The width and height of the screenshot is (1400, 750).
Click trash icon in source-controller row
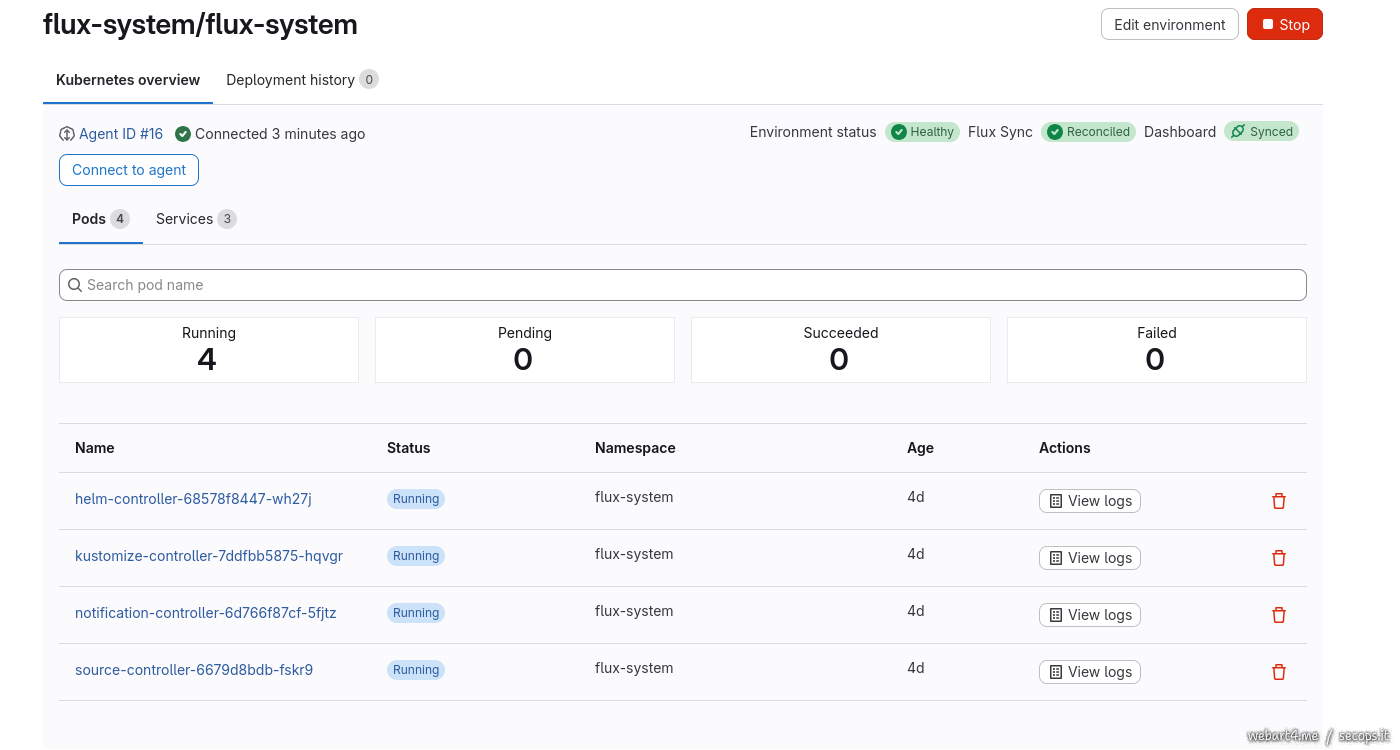tap(1278, 672)
